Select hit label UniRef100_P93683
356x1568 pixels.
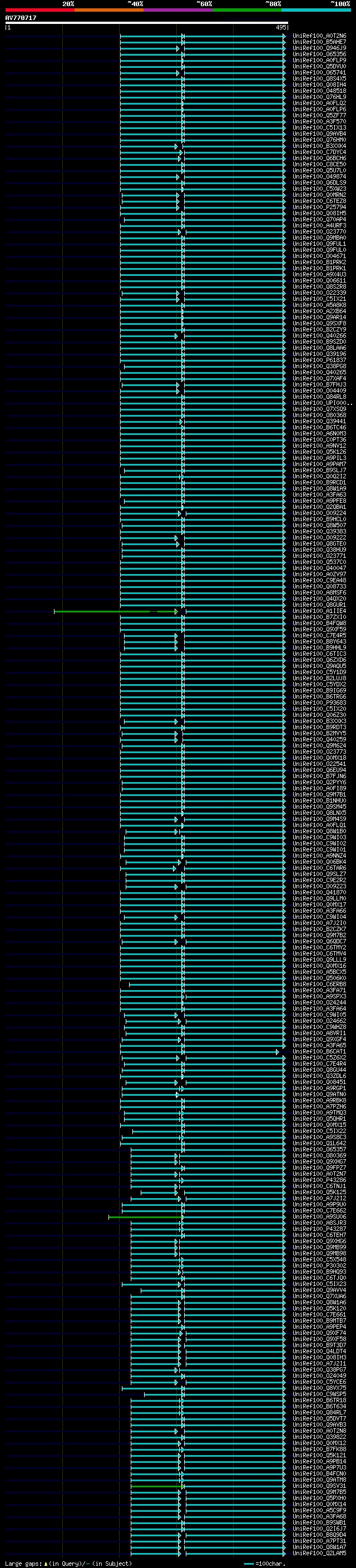coord(319,703)
